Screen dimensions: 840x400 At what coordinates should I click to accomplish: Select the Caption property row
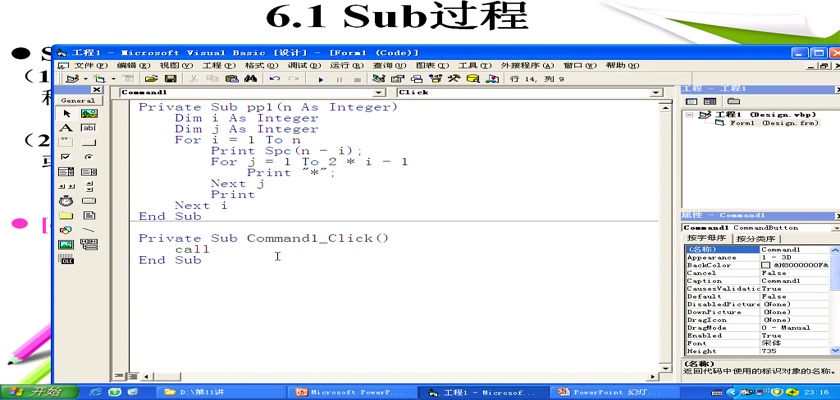tap(759, 281)
